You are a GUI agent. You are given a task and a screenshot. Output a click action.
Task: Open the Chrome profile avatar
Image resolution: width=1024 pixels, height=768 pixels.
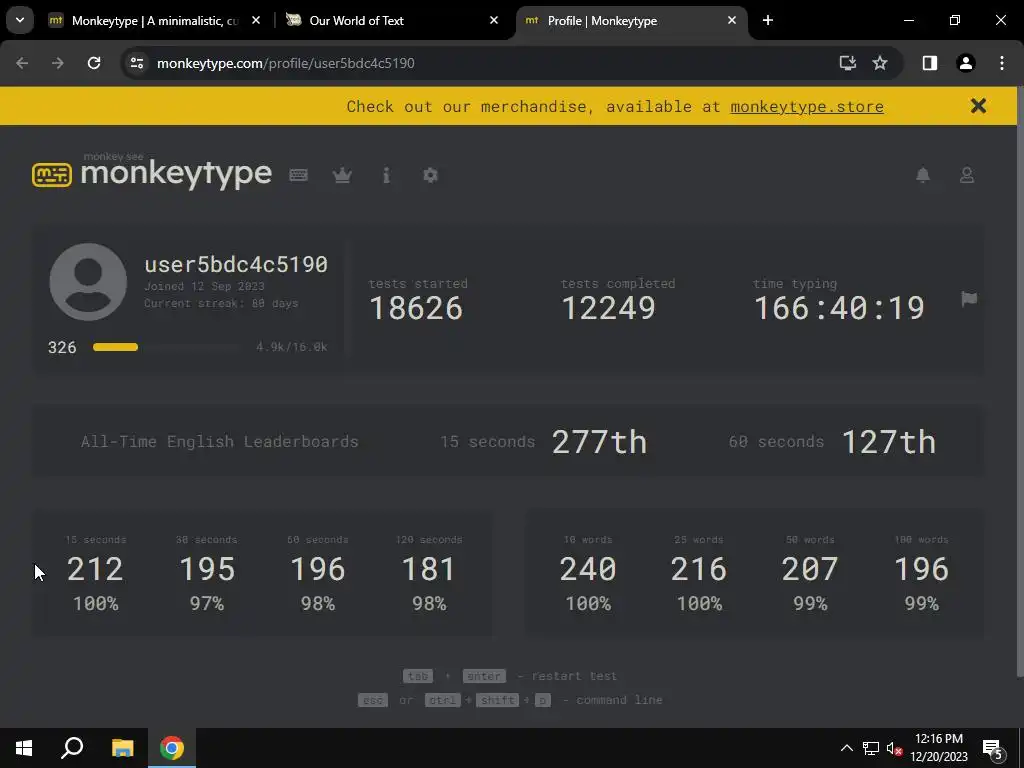coord(966,63)
